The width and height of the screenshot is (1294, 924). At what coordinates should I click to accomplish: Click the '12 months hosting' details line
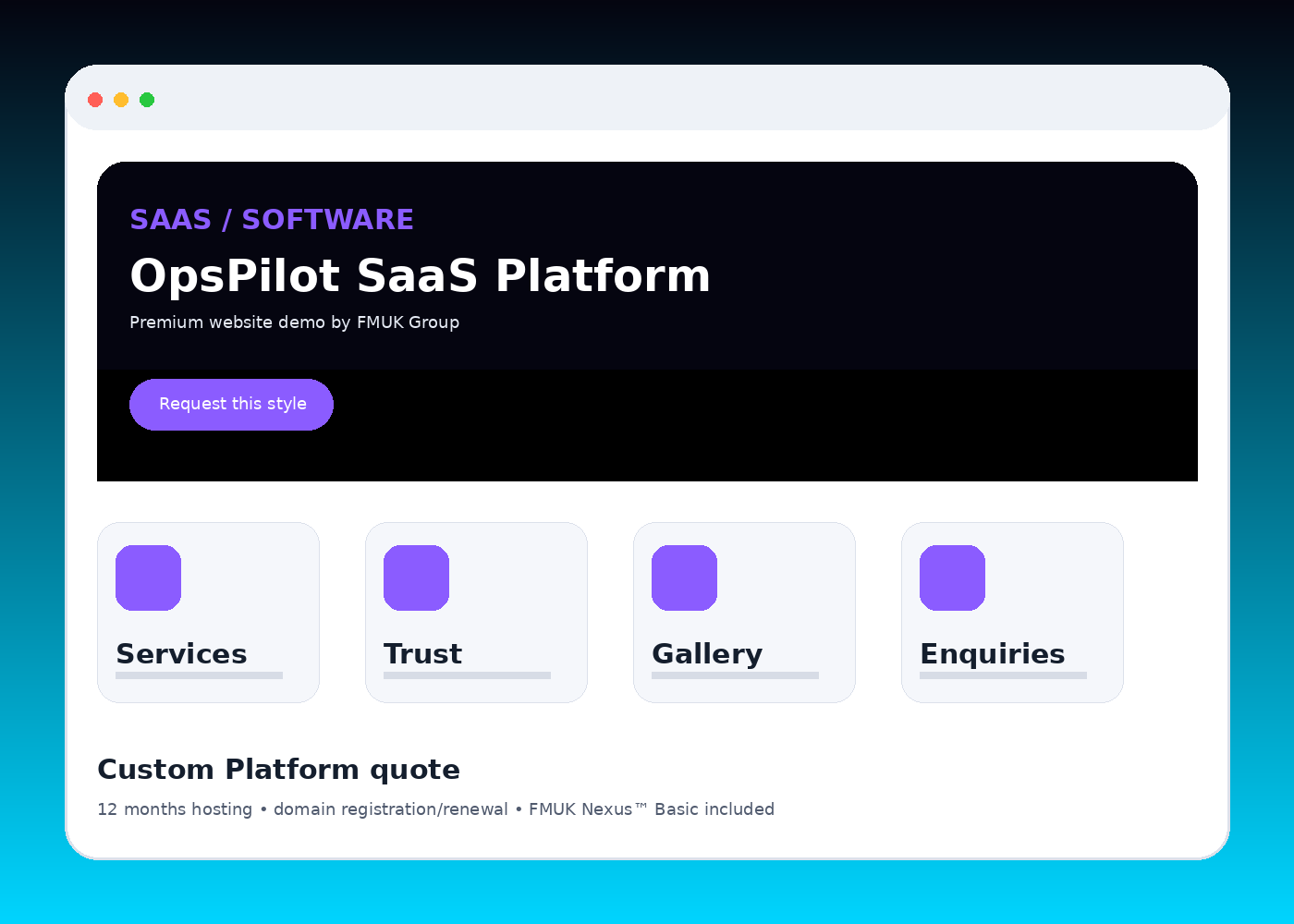[435, 809]
